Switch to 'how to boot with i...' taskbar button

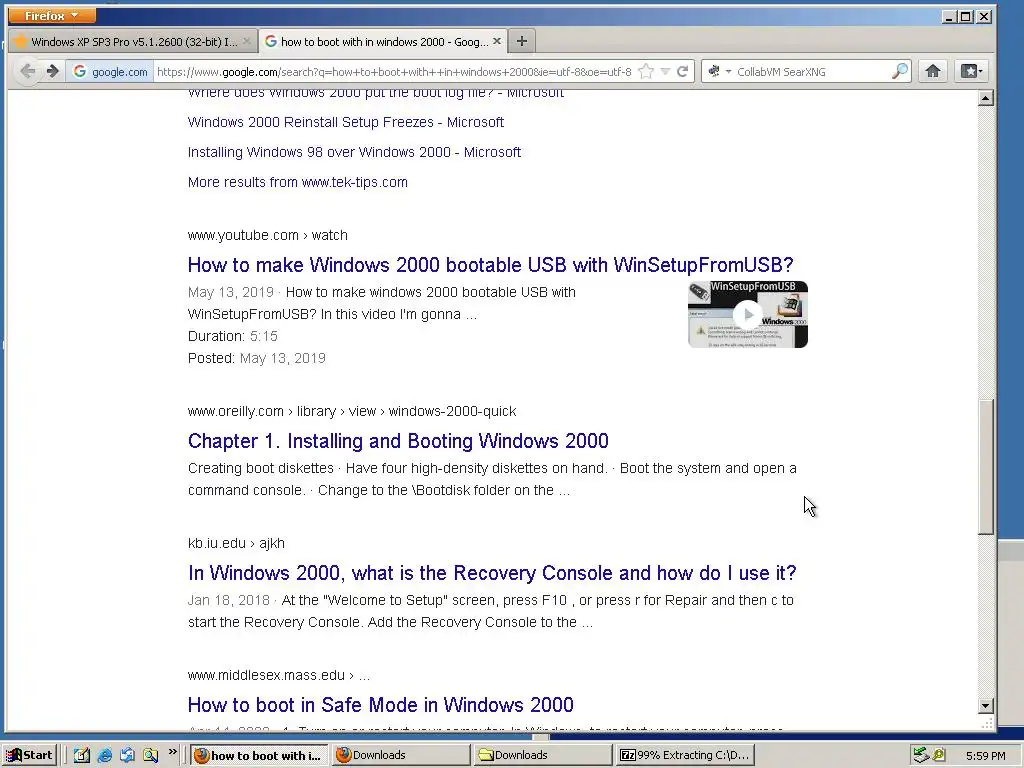tap(259, 755)
